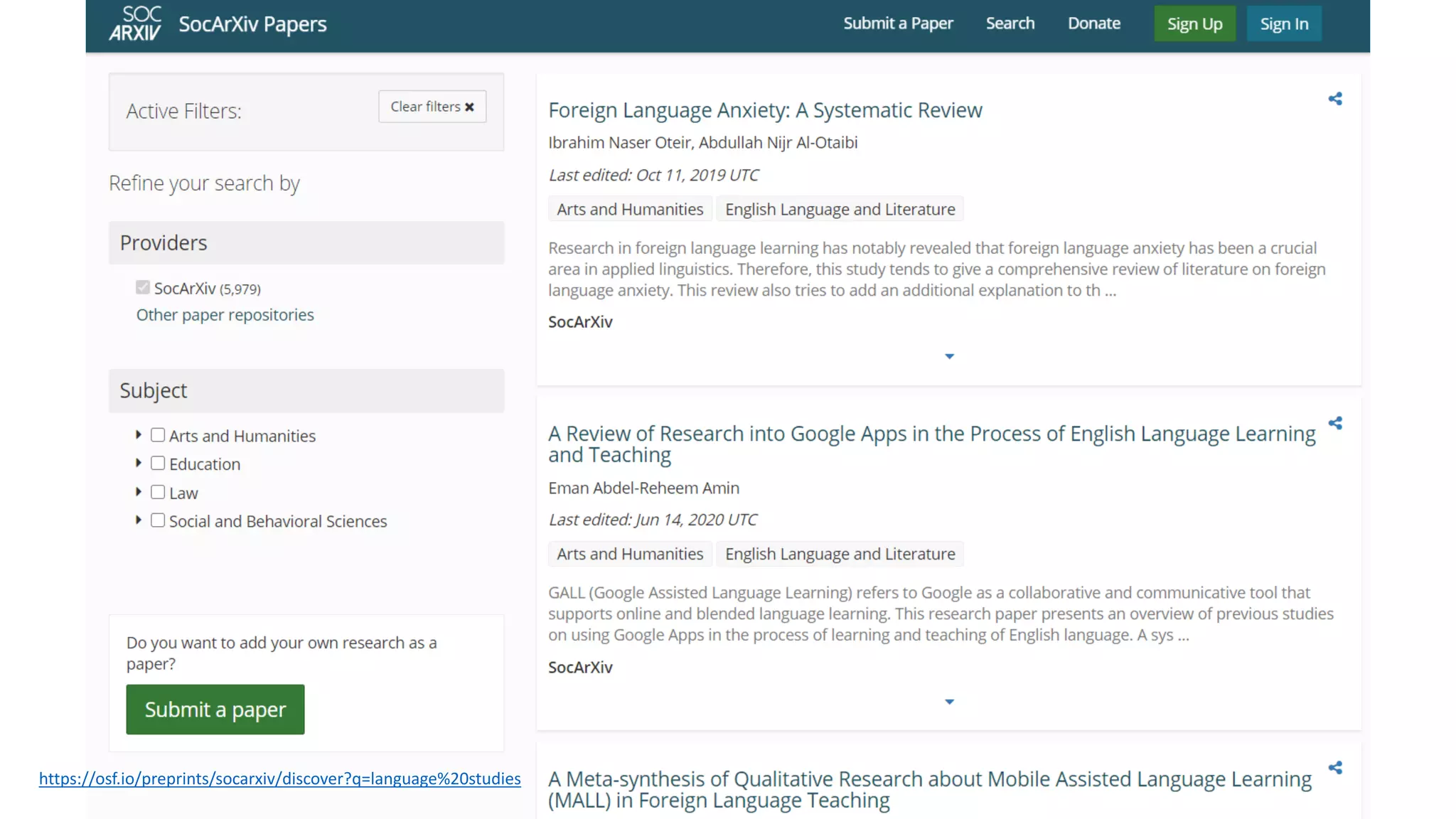Clear filters in Active Filters box
This screenshot has height=819, width=1456.
432,107
